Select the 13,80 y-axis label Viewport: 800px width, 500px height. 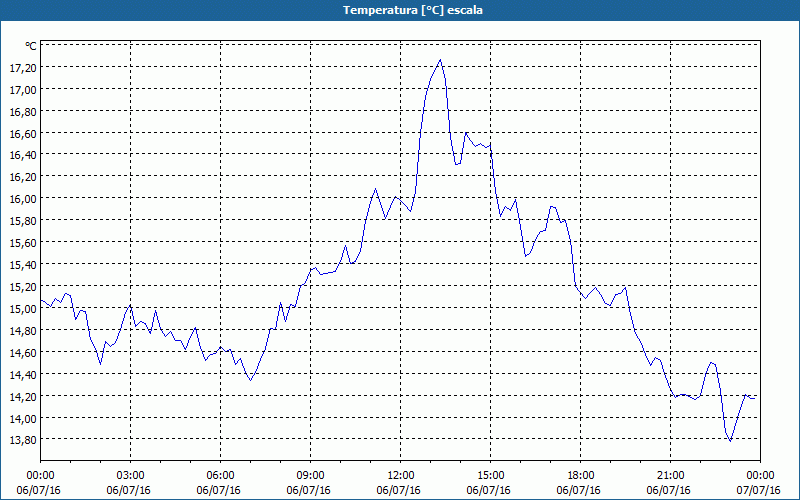[22, 440]
